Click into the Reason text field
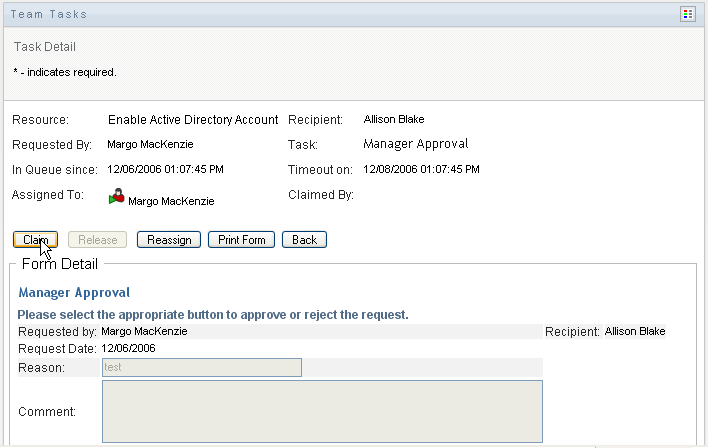708x448 pixels. coord(202,368)
